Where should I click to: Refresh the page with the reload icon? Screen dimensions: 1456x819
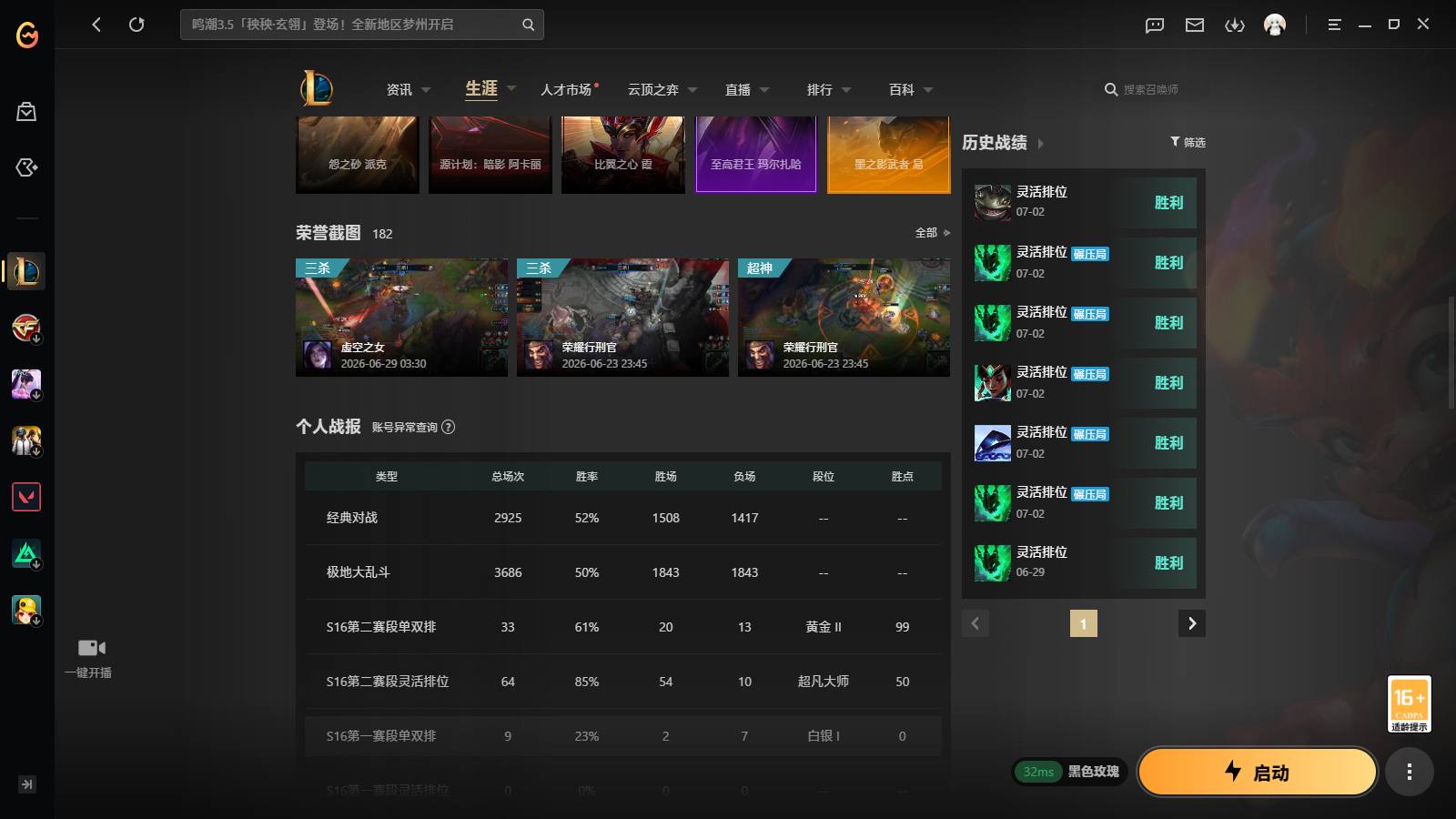(136, 25)
